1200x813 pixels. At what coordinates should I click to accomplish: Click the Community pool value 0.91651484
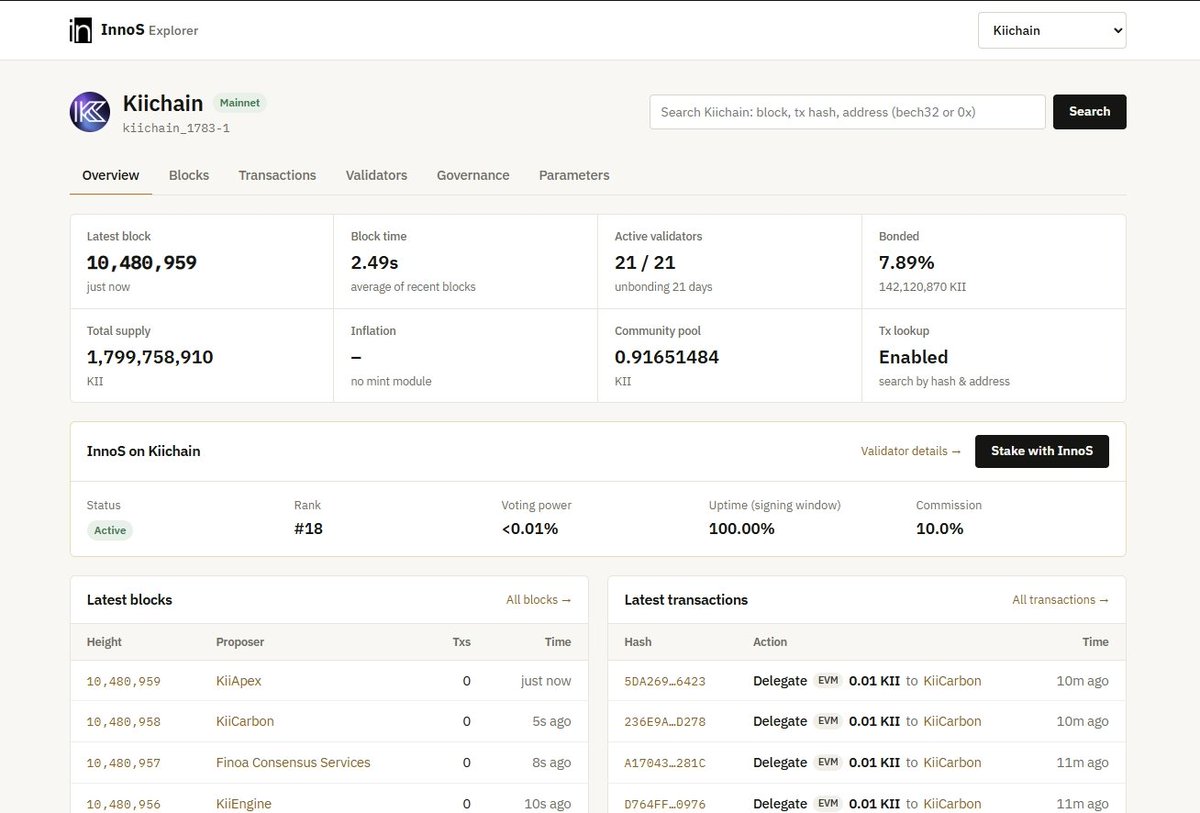[x=667, y=357]
